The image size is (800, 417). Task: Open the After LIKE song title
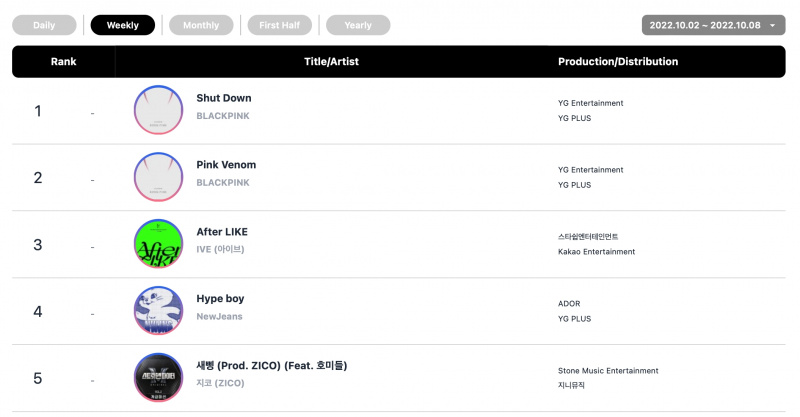222,232
